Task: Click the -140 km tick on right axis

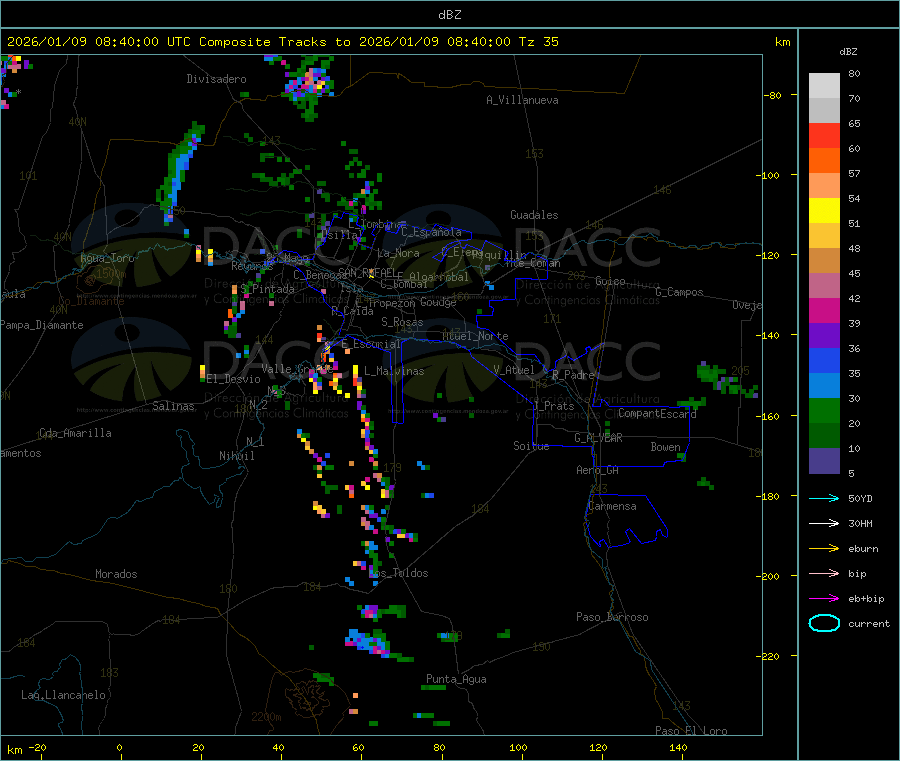Action: click(x=770, y=335)
